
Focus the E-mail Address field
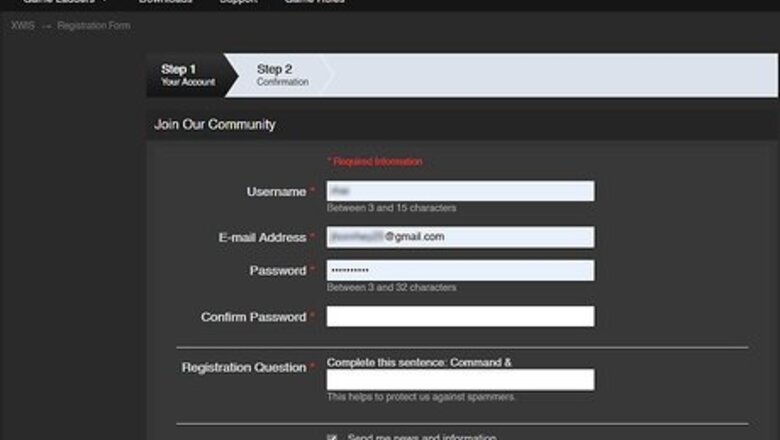coord(460,237)
